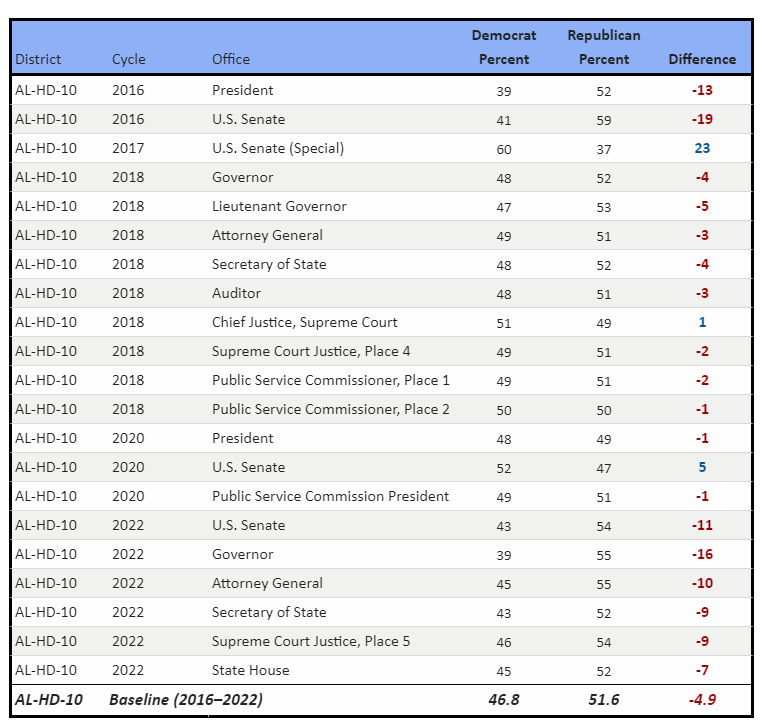Select the -16 difference value

702,554
